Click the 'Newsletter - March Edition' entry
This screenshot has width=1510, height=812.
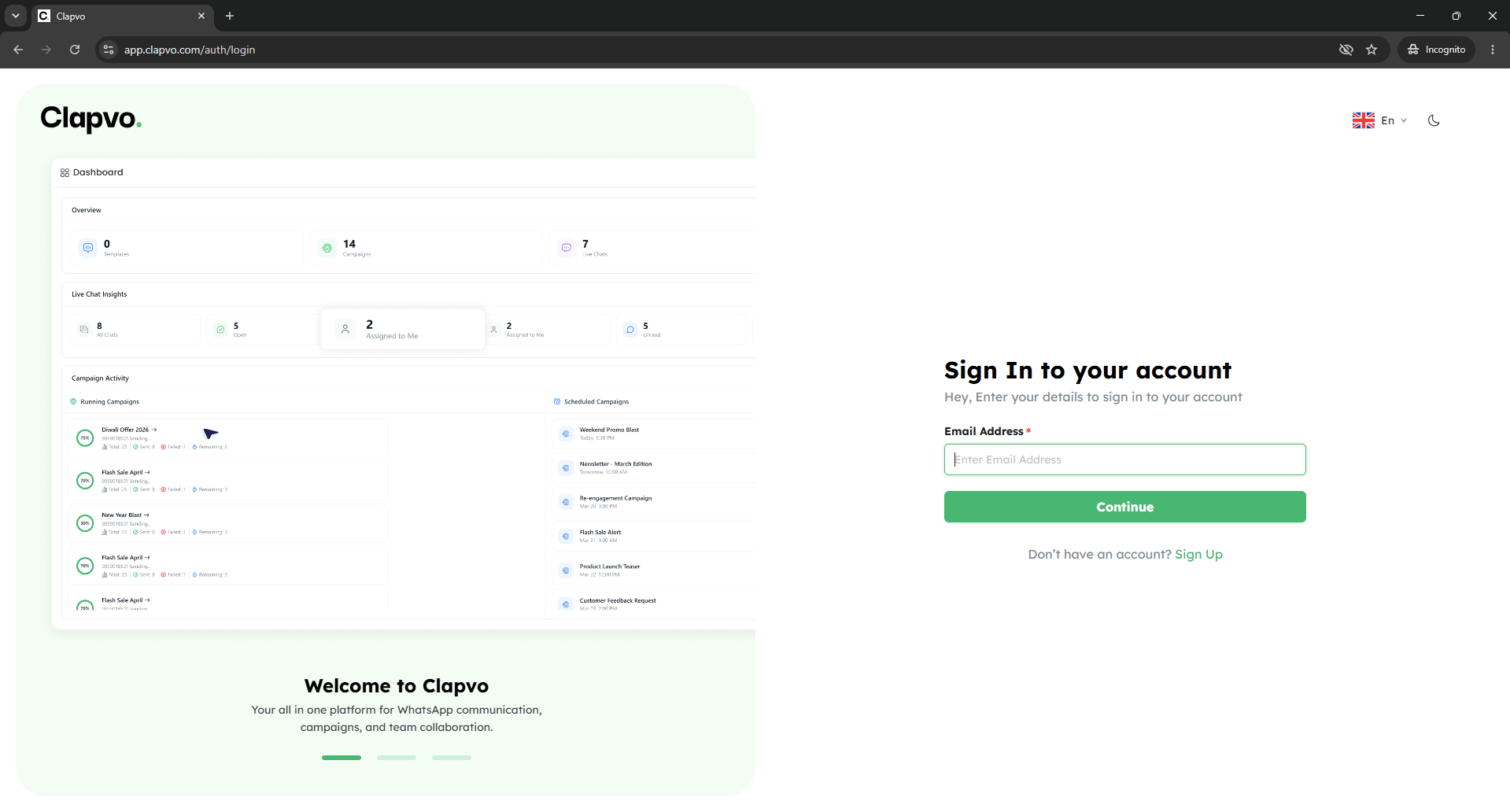pyautogui.click(x=615, y=464)
